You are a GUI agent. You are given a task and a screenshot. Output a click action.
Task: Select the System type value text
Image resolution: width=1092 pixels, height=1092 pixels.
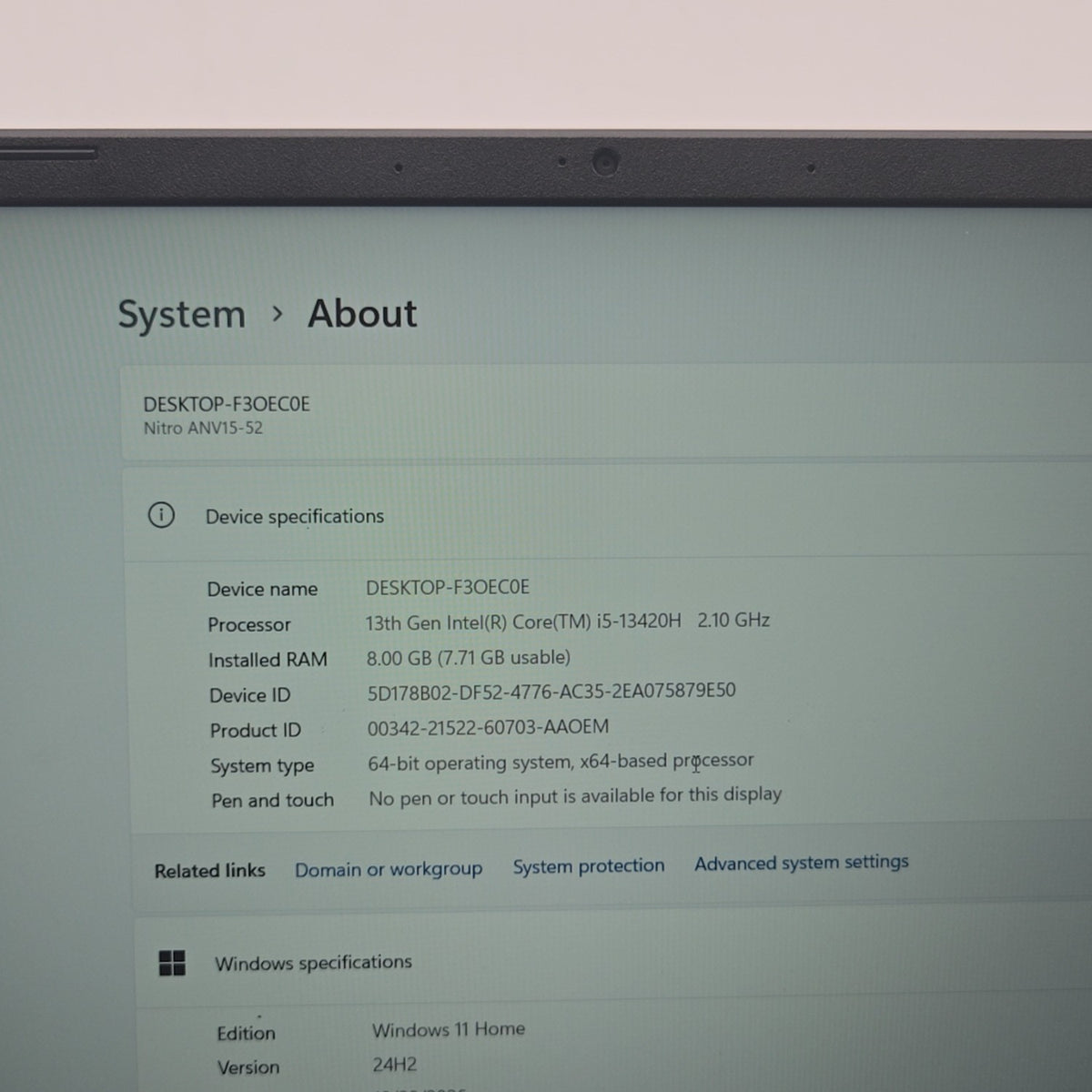tap(561, 762)
